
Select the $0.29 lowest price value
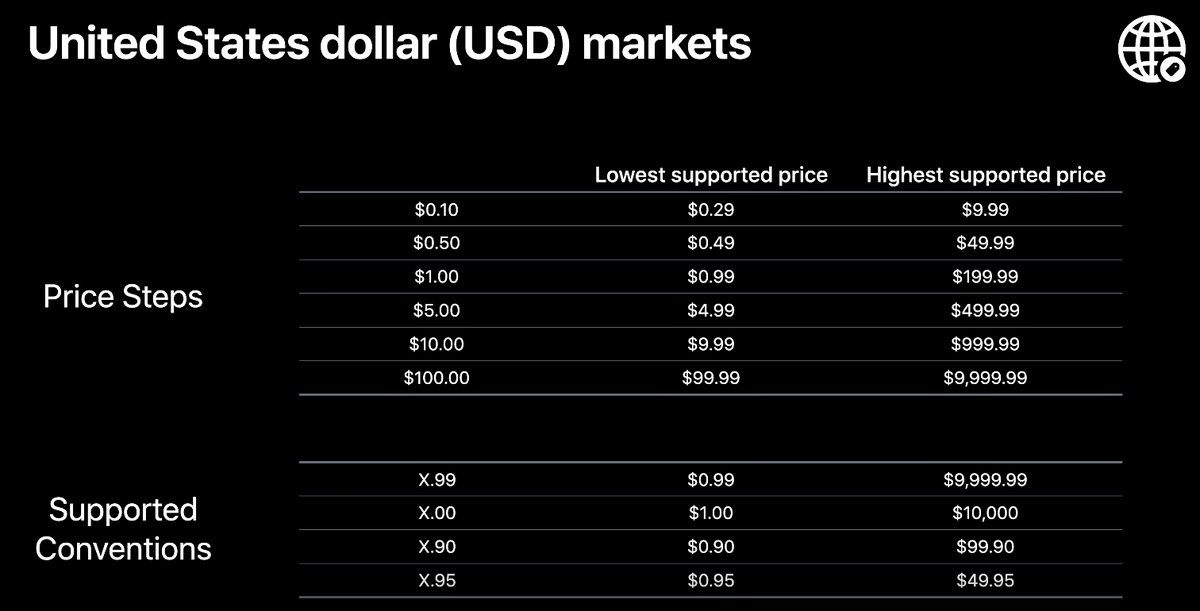pyautogui.click(x=711, y=210)
